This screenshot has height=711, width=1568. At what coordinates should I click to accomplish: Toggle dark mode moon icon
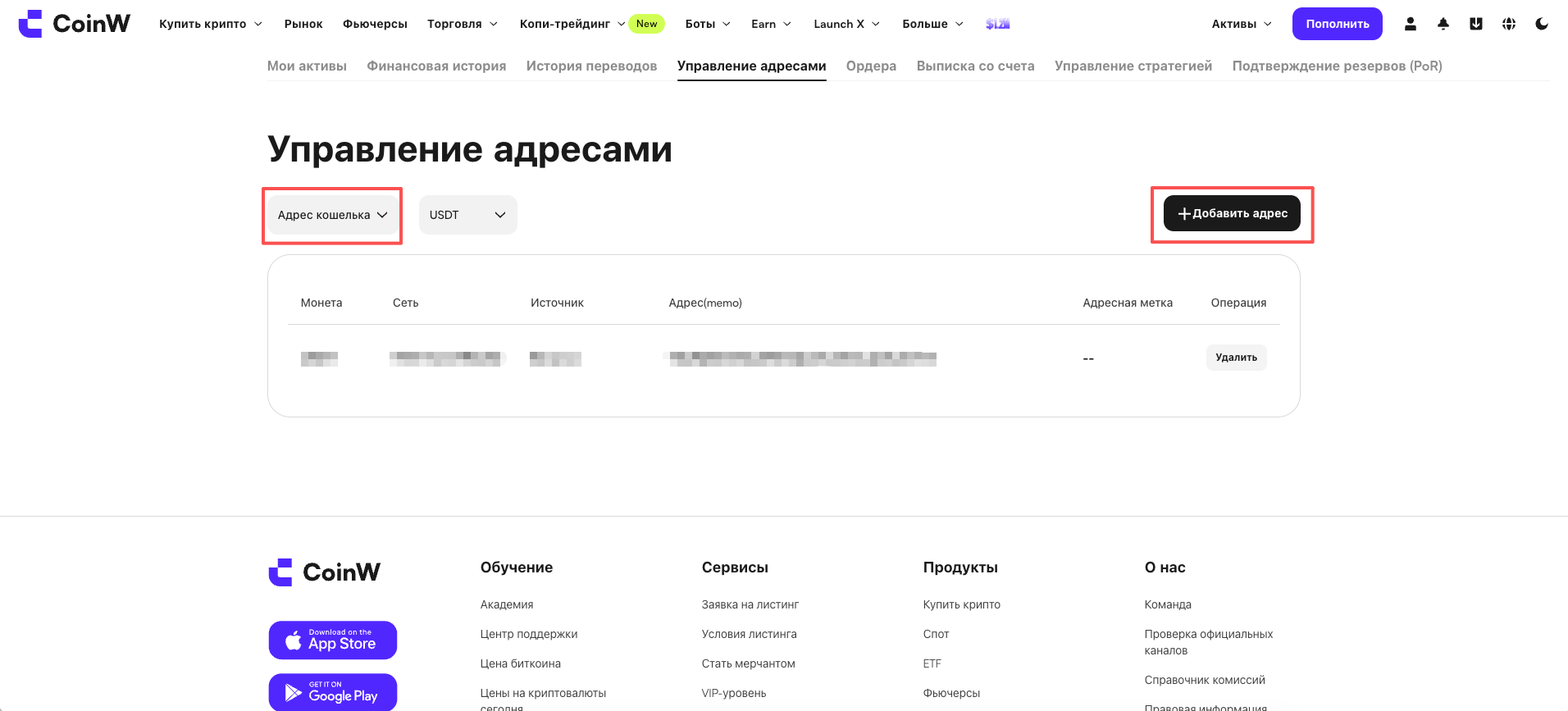tap(1542, 24)
